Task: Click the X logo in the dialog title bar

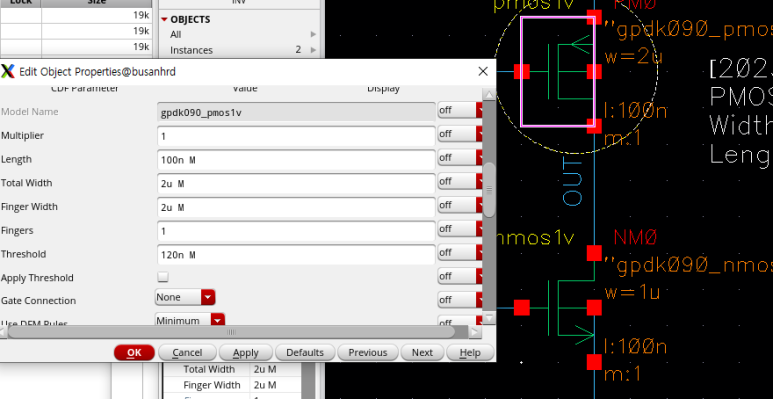Action: tap(8, 72)
